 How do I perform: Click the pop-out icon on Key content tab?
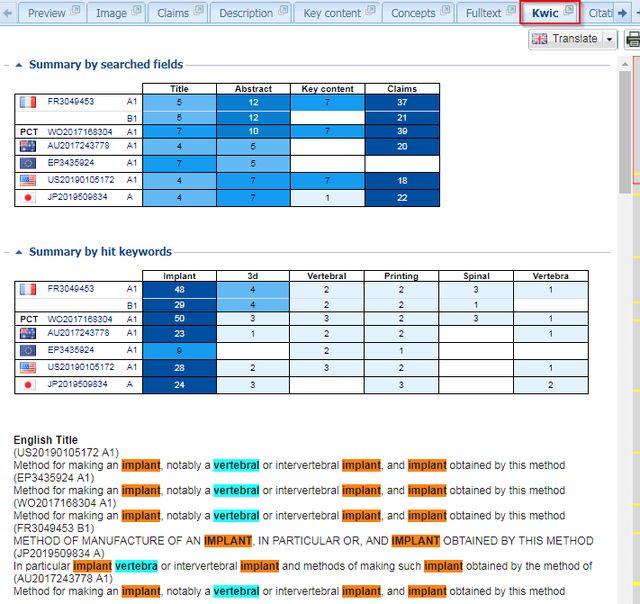point(369,11)
